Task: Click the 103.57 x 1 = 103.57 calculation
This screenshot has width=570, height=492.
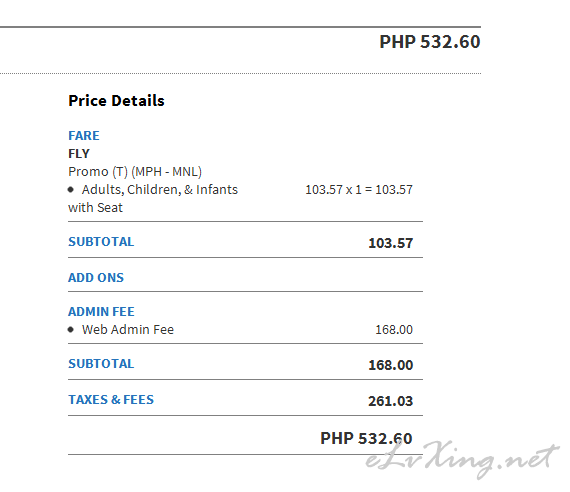Action: 359,190
